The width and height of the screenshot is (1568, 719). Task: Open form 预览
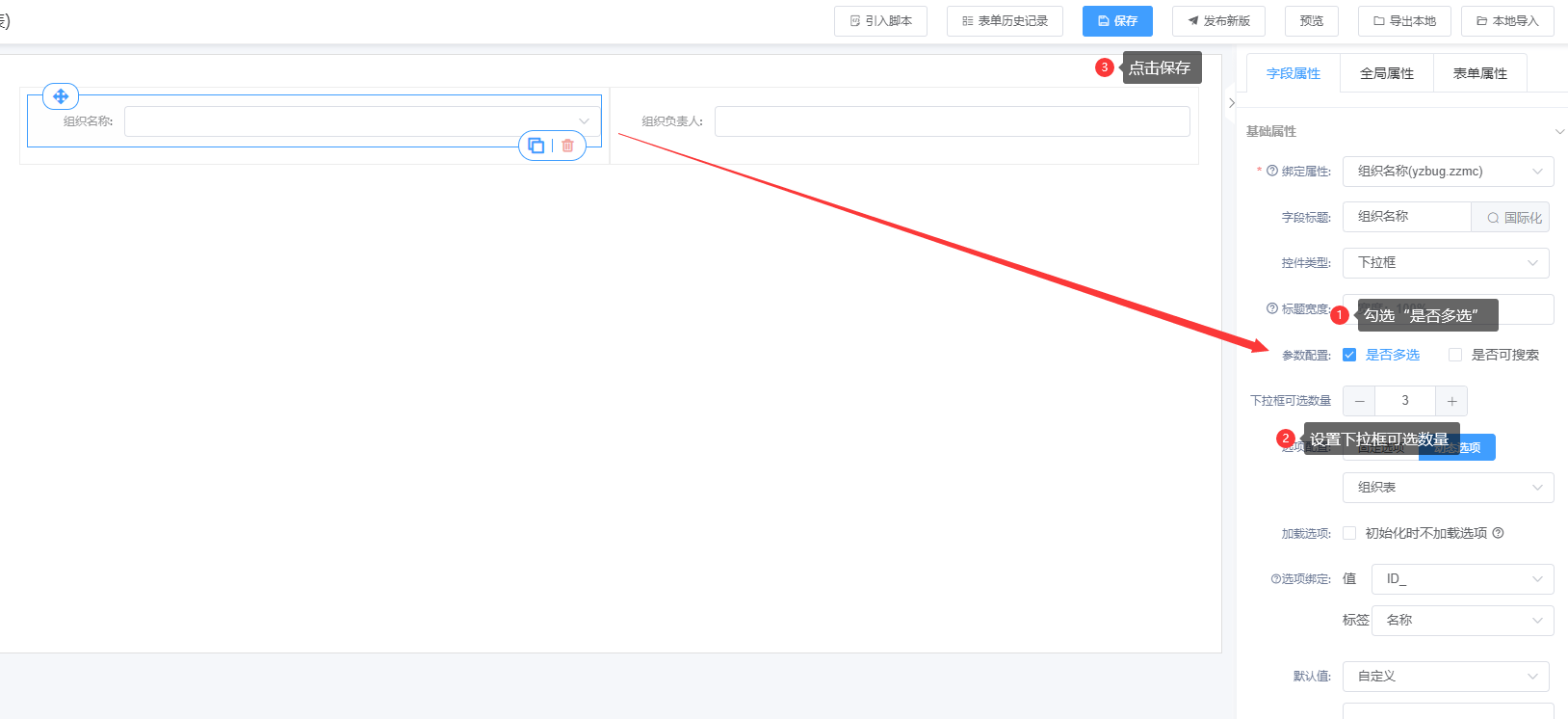(1312, 21)
